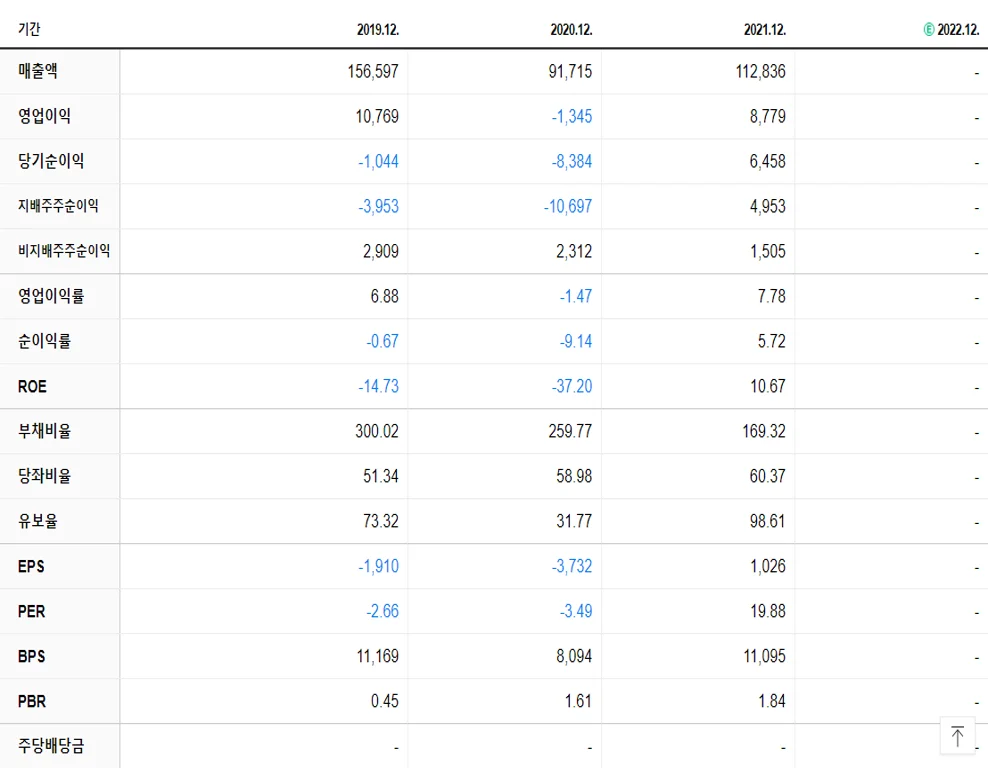Click quick ratio value 51.34
The height and width of the screenshot is (768, 988).
tap(381, 476)
